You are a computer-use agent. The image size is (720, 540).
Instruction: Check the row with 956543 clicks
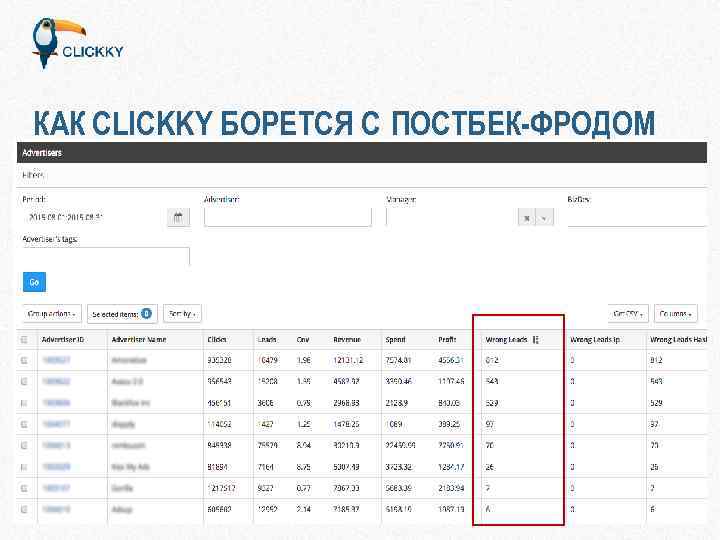pos(24,382)
